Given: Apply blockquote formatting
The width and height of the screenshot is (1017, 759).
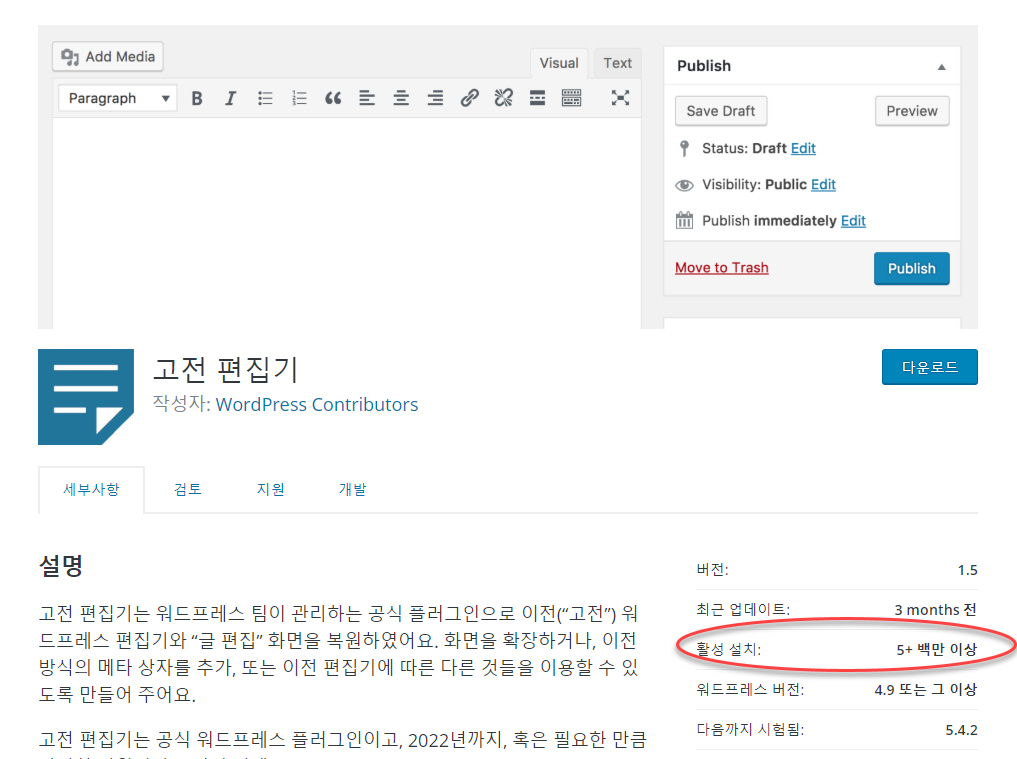Looking at the screenshot, I should point(333,98).
